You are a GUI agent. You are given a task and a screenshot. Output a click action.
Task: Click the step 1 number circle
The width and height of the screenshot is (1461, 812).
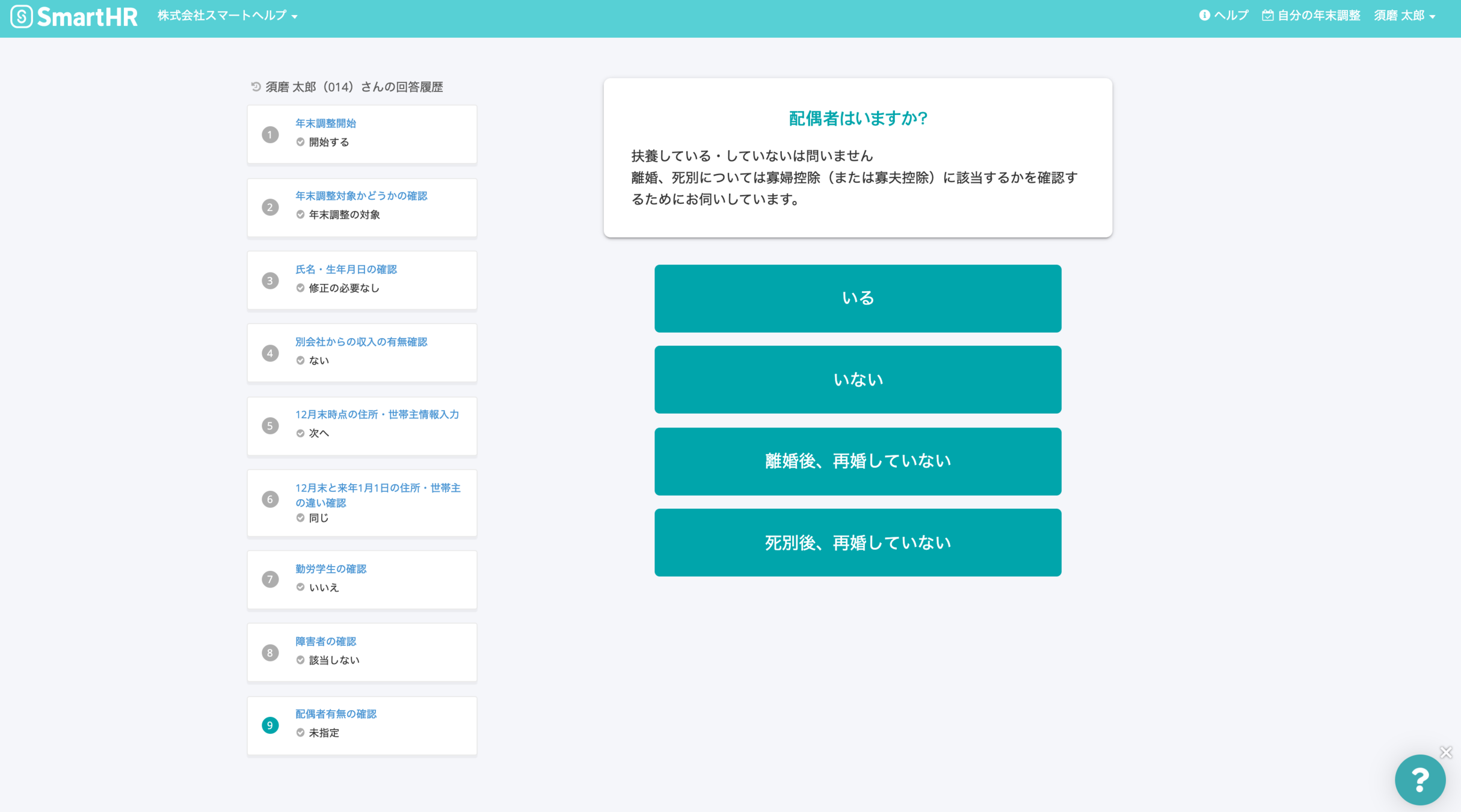point(270,135)
